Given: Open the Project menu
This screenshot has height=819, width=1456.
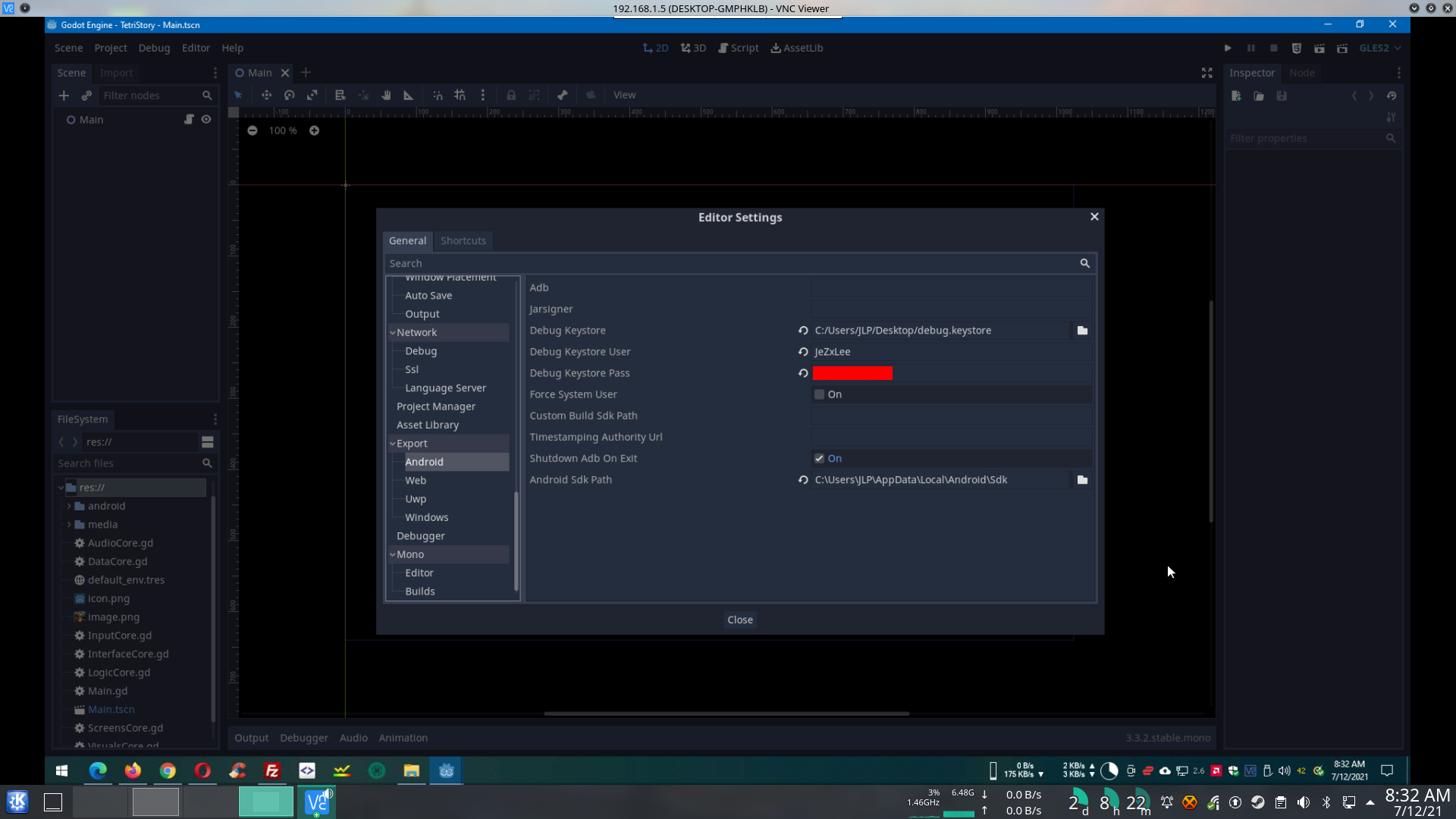Looking at the screenshot, I should pyautogui.click(x=111, y=48).
